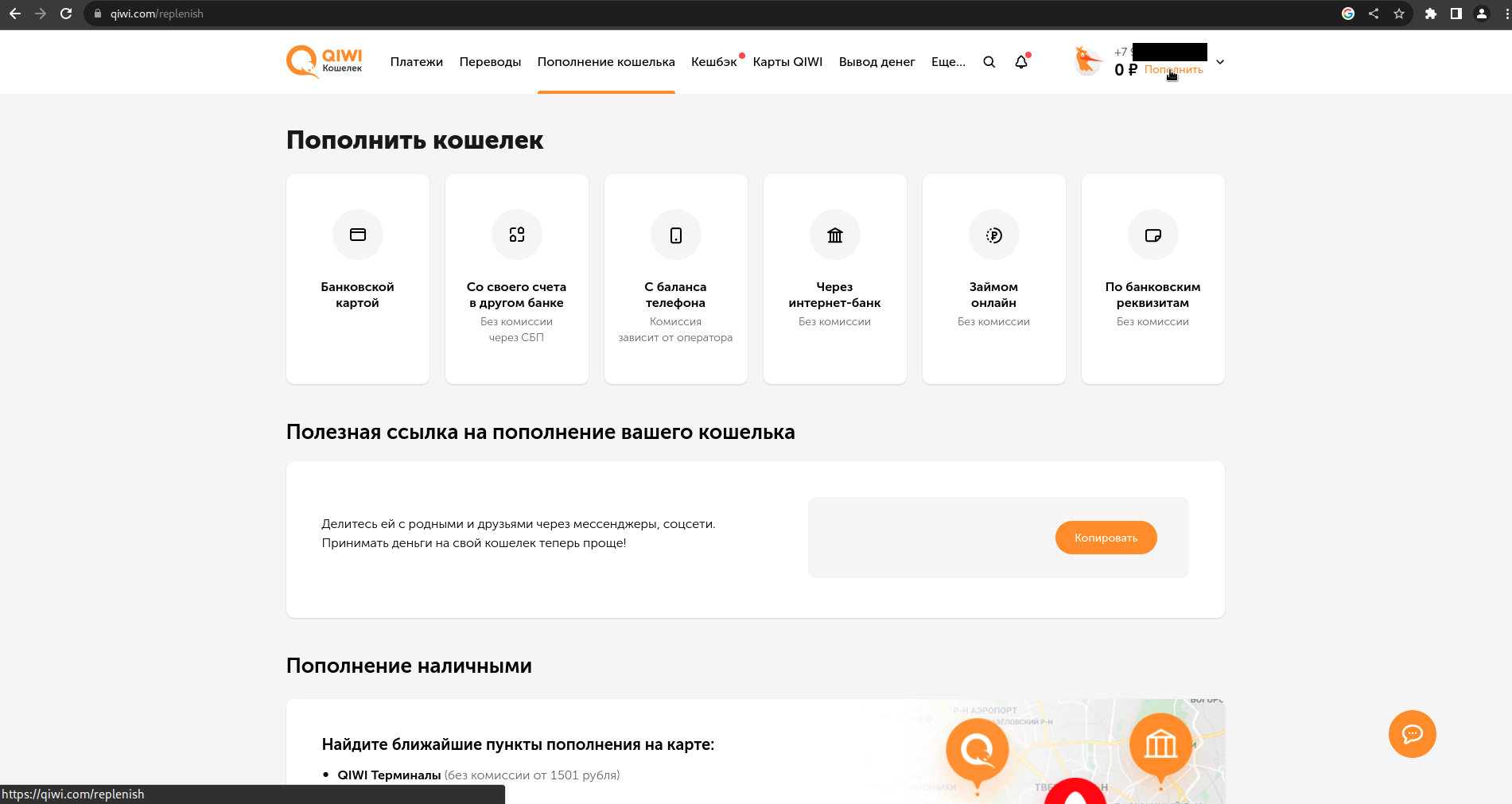This screenshot has width=1512, height=804.
Task: Choose Через интернет-банк option
Action: pos(835,279)
